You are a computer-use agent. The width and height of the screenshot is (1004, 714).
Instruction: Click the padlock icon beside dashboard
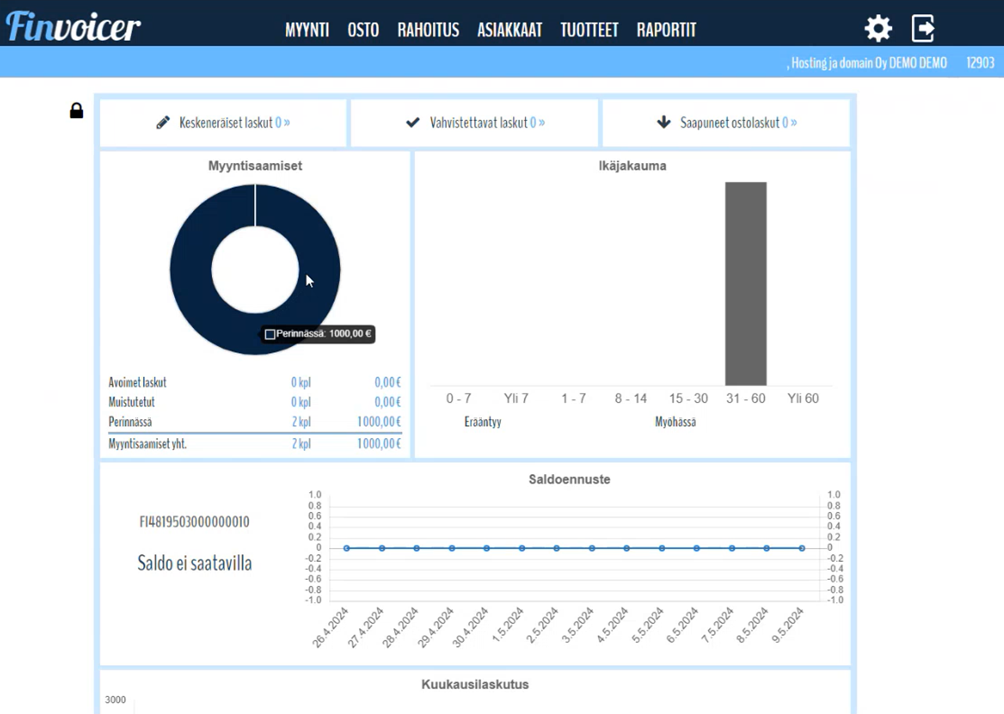point(76,111)
